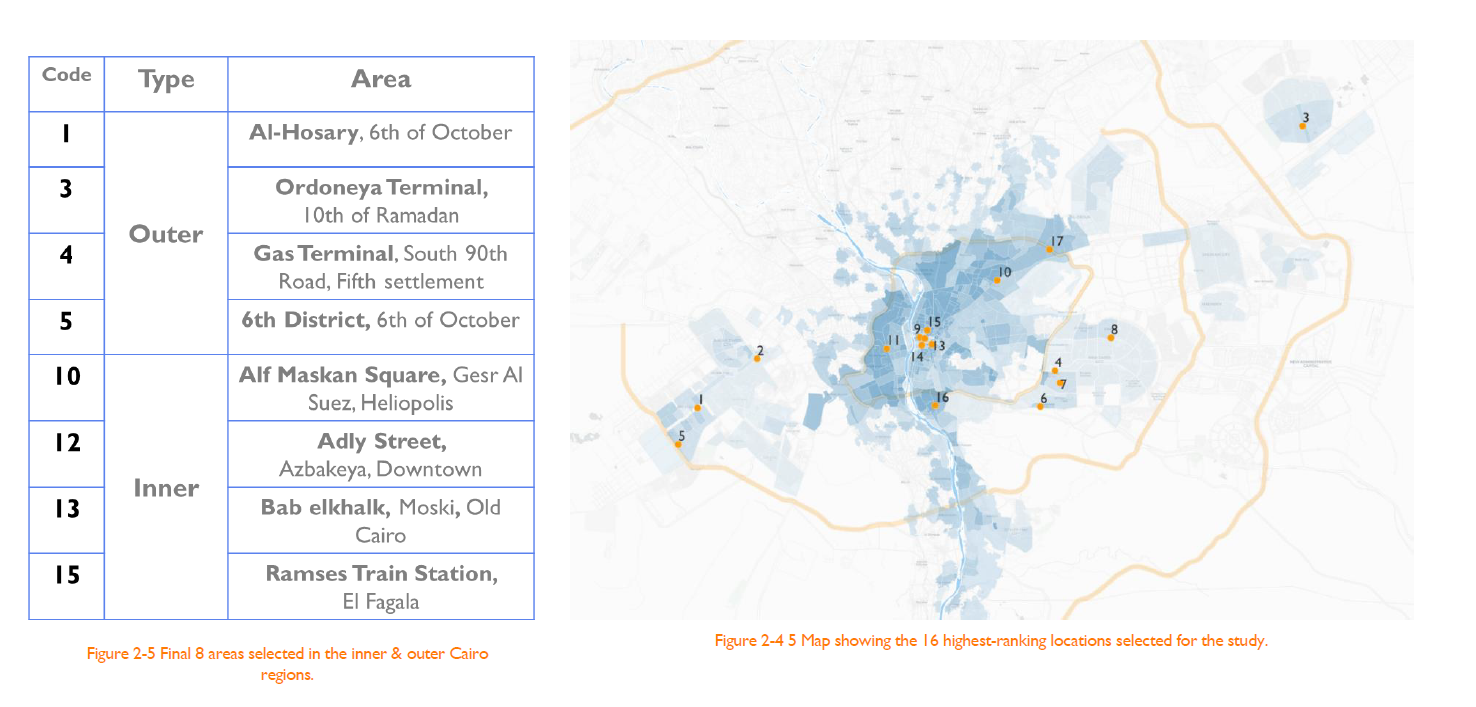
Task: Select map marker 5 in the southwest
Action: (x=678, y=444)
